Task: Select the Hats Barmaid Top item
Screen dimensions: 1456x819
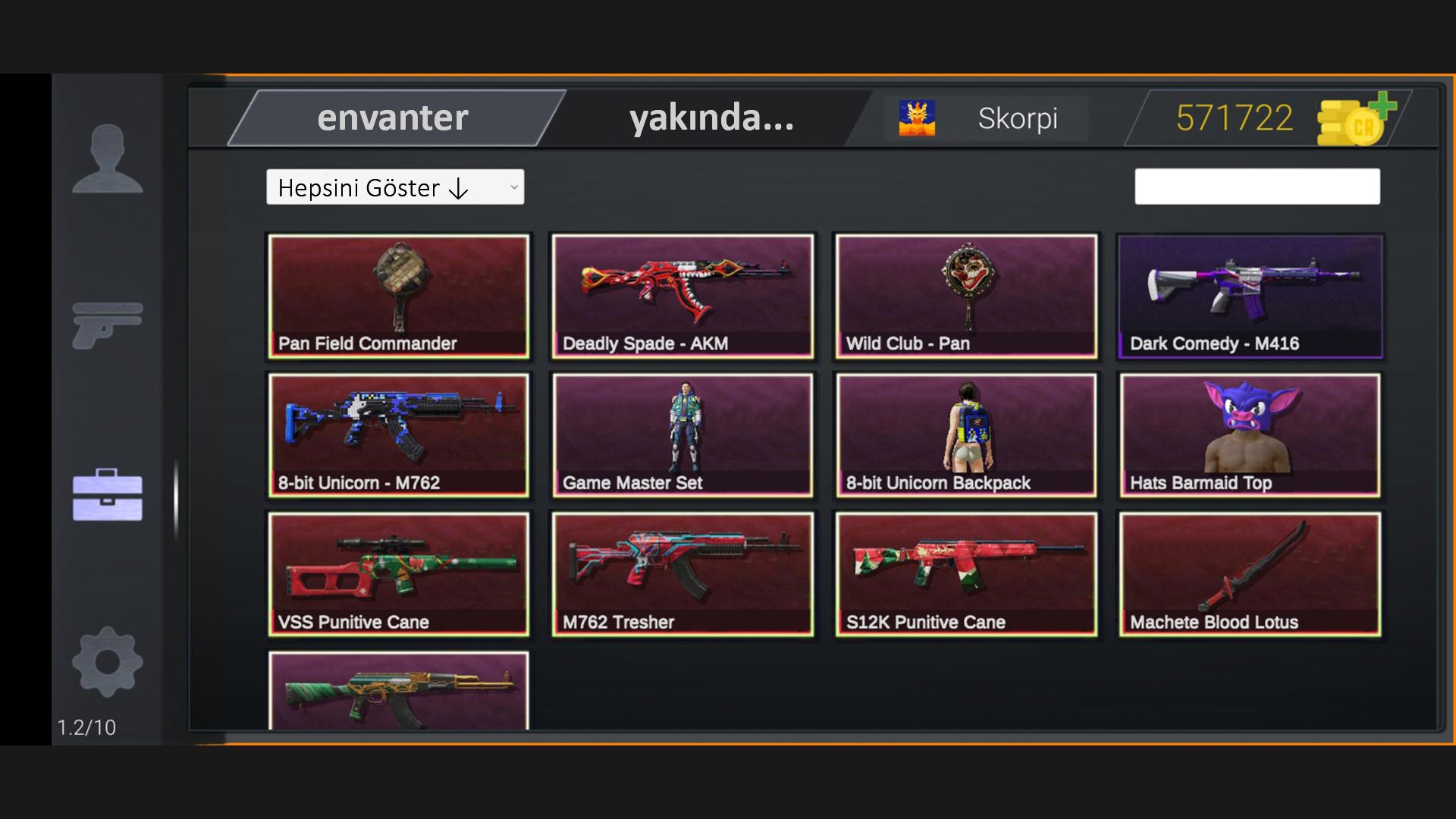Action: click(x=1250, y=435)
